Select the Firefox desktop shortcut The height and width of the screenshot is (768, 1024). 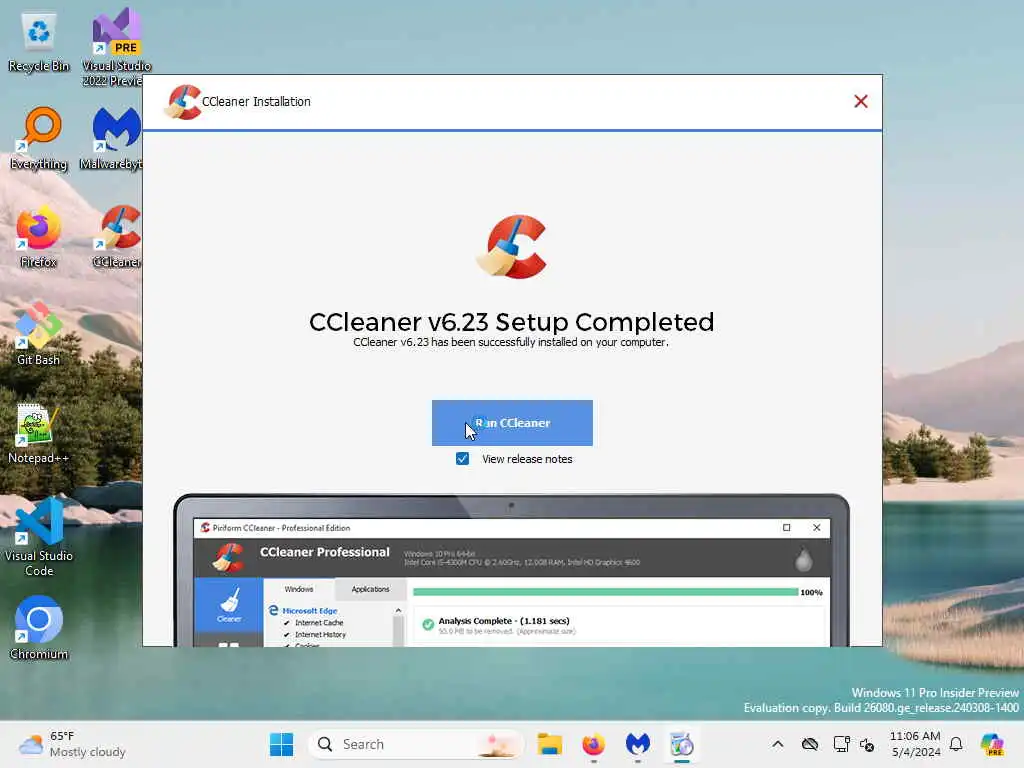click(x=39, y=236)
